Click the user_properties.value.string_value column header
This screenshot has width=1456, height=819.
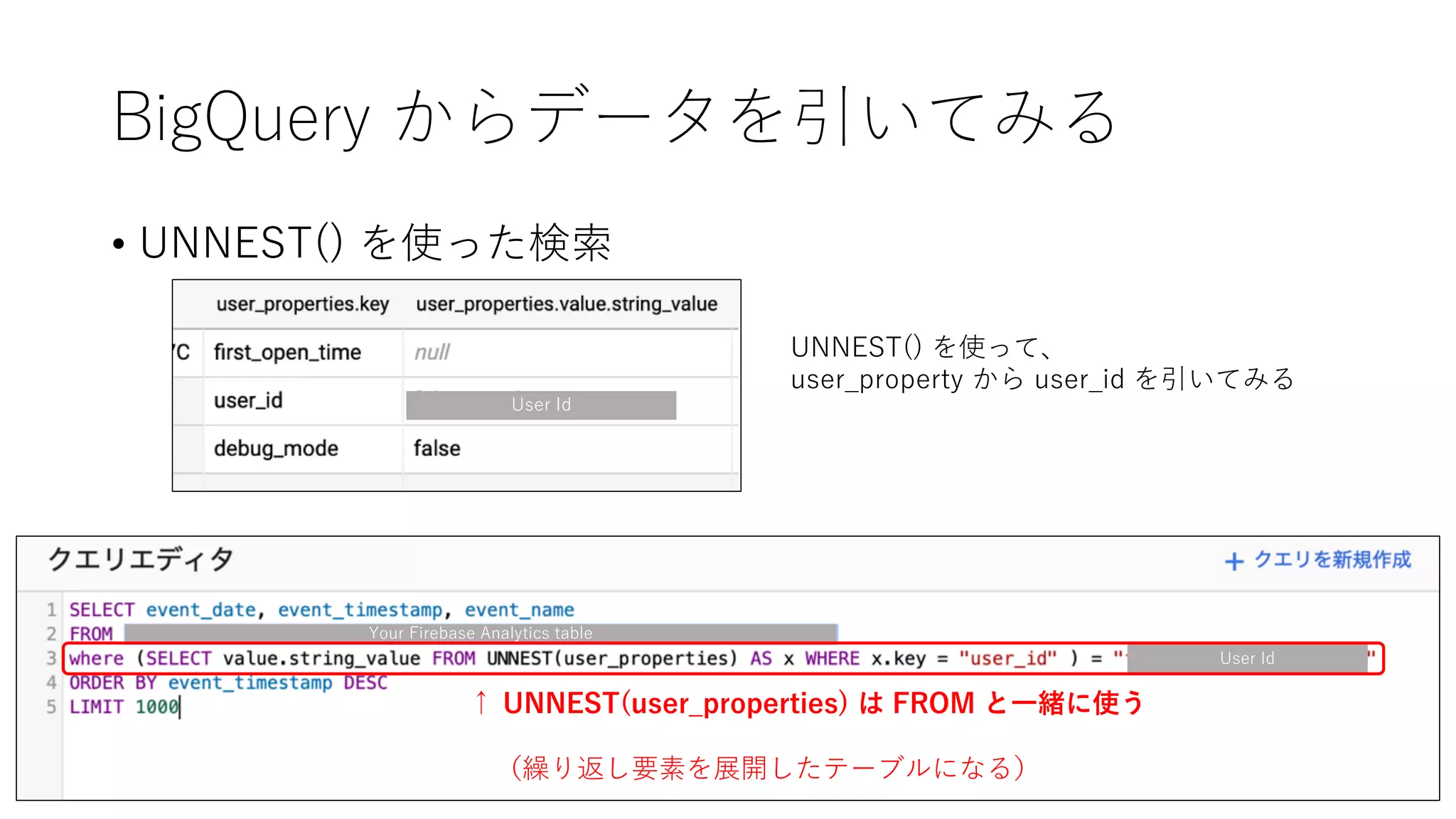click(x=567, y=304)
